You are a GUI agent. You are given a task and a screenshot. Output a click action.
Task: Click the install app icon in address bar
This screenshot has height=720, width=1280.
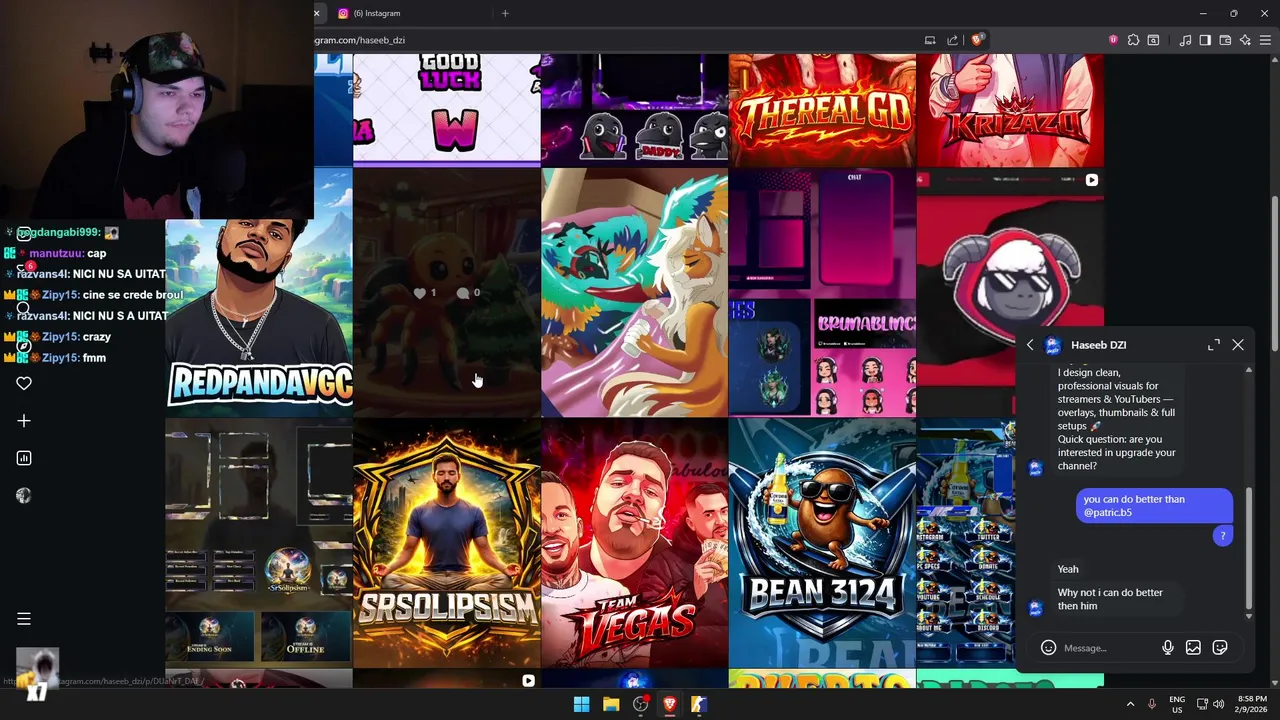click(x=930, y=40)
